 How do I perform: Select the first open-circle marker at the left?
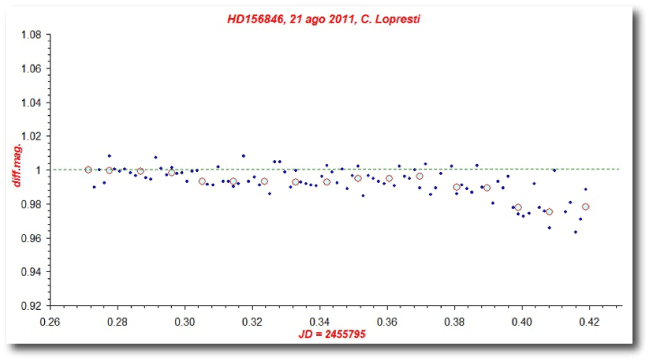coord(88,170)
